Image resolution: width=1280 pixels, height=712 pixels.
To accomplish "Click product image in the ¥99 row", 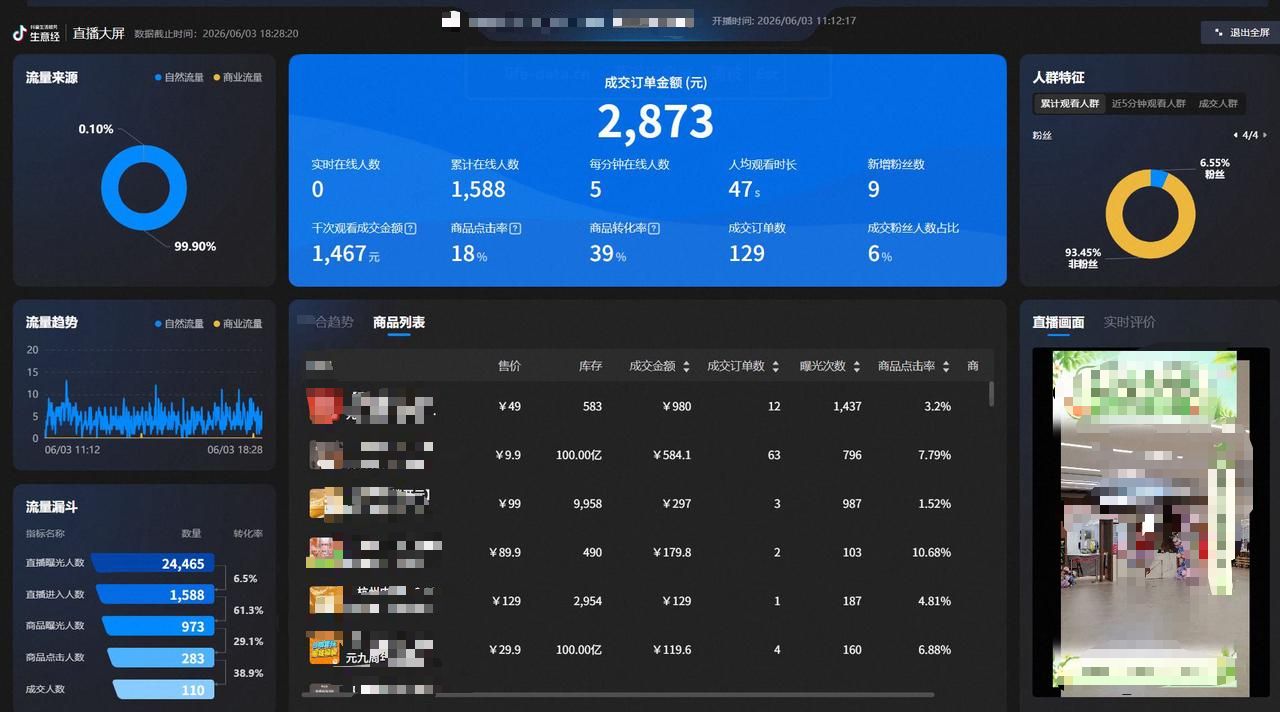I will (x=326, y=503).
